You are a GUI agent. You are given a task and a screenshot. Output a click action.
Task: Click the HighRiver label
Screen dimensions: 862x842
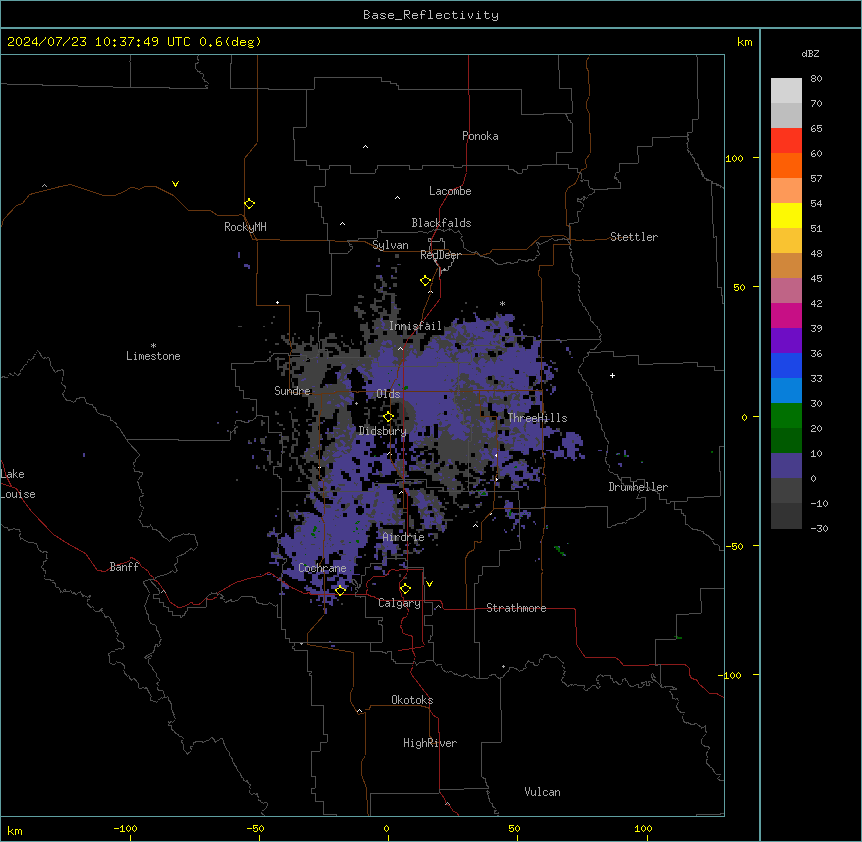[430, 743]
